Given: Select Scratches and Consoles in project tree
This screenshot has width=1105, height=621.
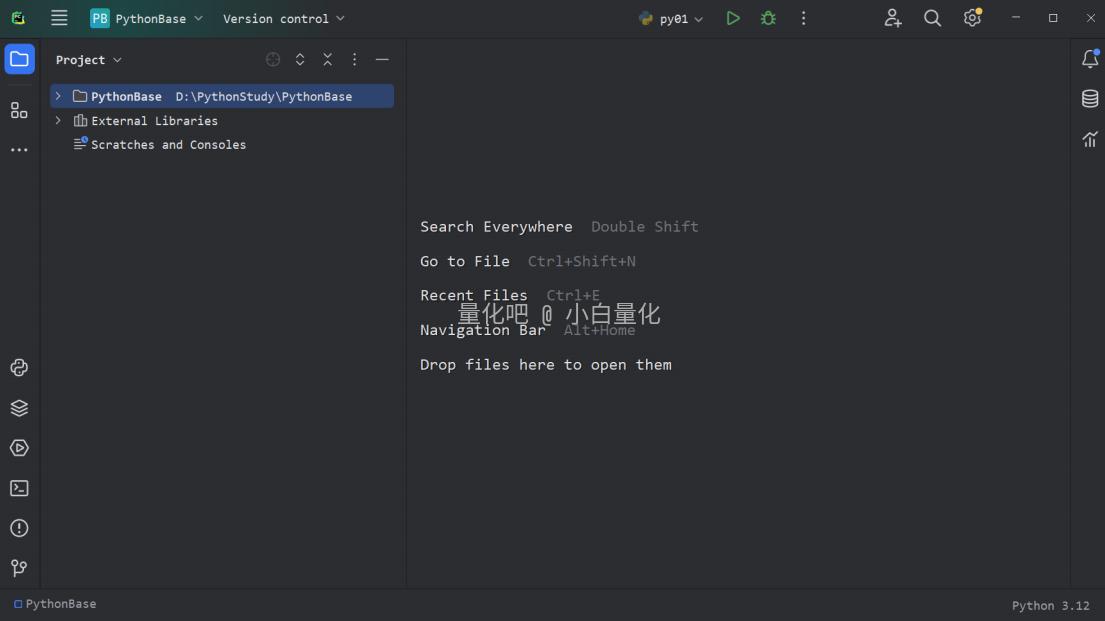Looking at the screenshot, I should (168, 145).
